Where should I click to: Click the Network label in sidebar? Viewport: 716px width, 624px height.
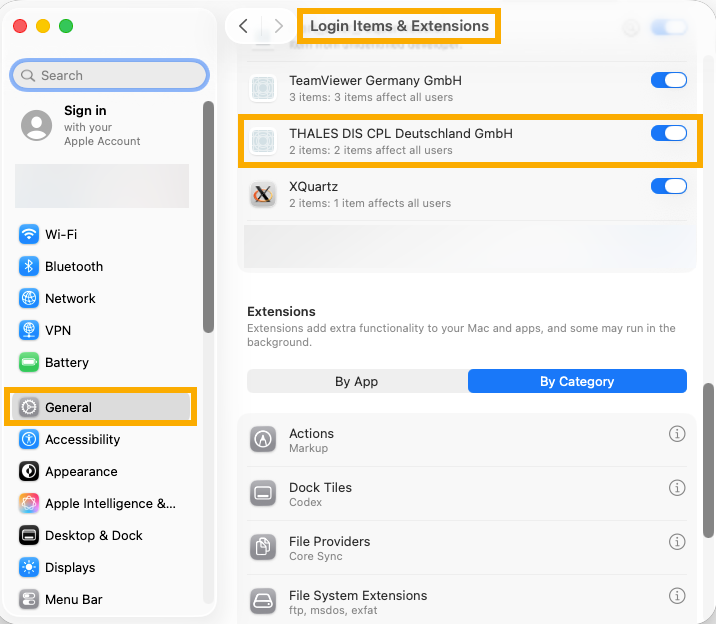[70, 299]
